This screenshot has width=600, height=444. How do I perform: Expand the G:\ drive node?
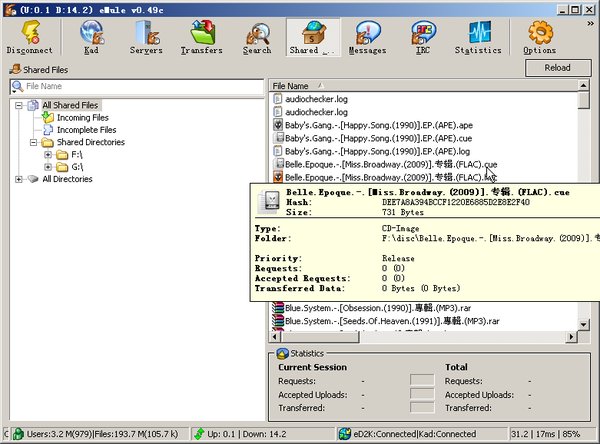point(48,167)
